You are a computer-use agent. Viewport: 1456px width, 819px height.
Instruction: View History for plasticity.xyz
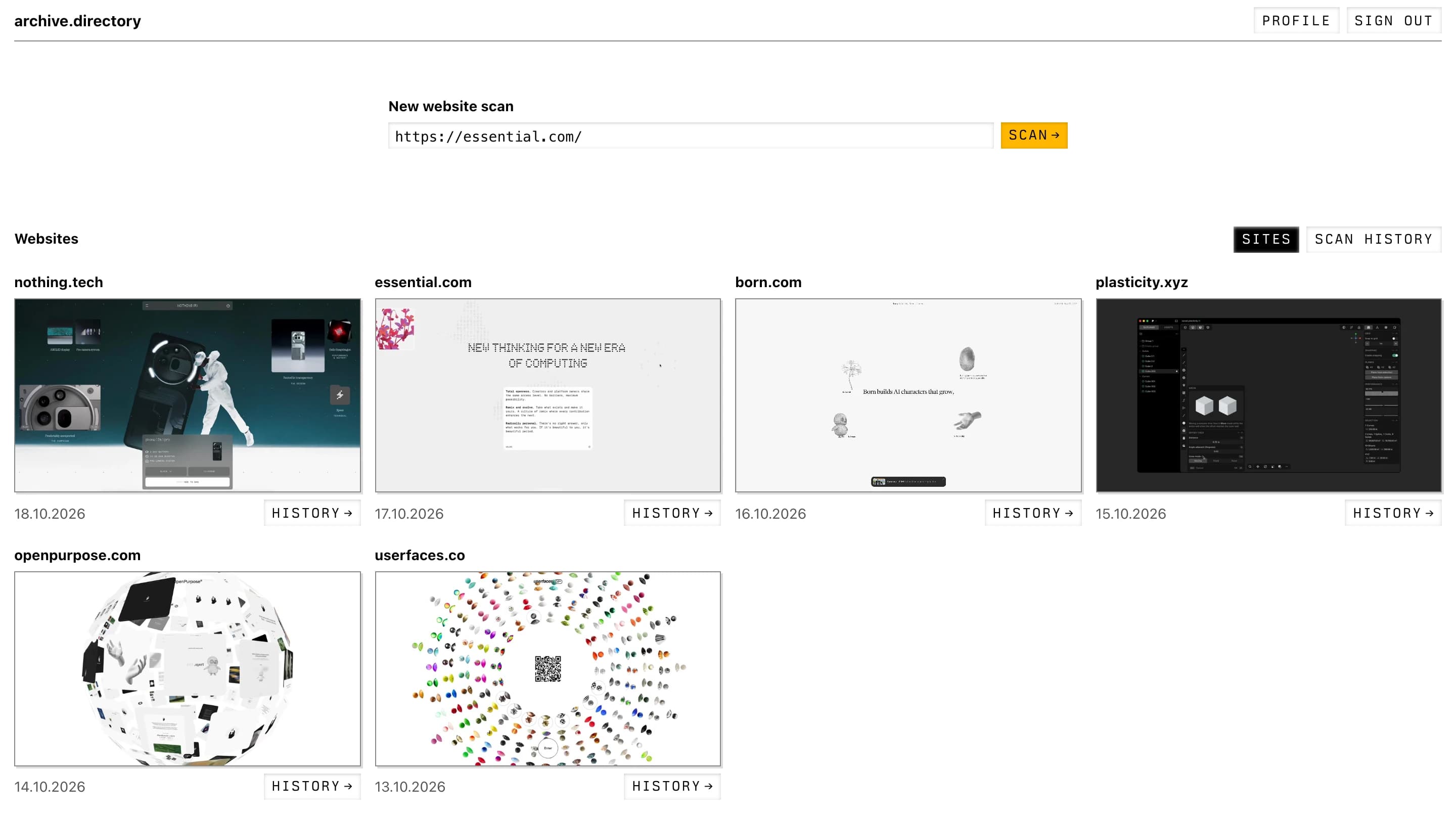click(1393, 513)
